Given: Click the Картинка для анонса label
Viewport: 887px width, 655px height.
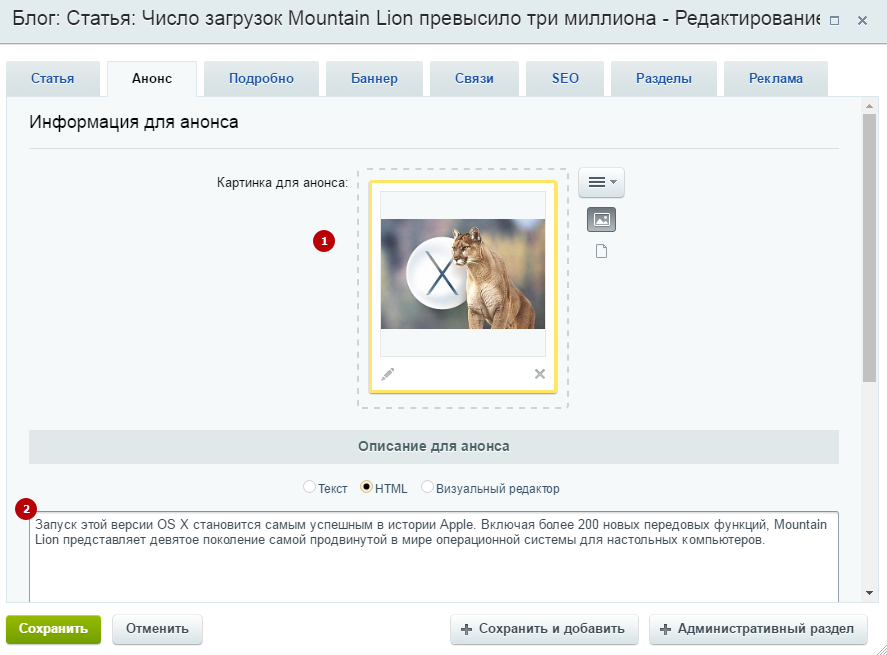Looking at the screenshot, I should [282, 183].
